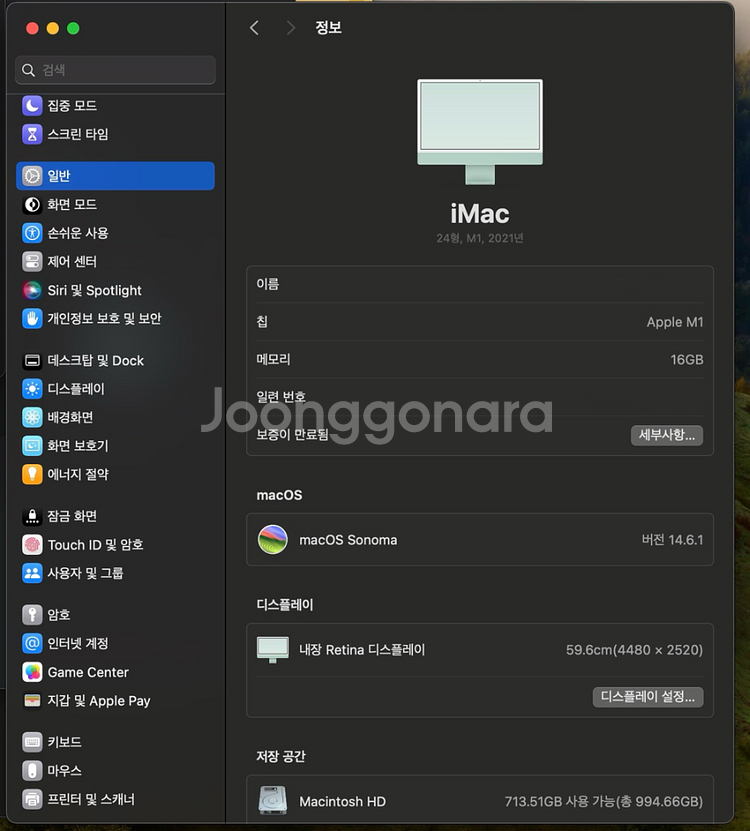The height and width of the screenshot is (831, 750).
Task: Open the 손쉬운 사용 accessibility icon
Action: [32, 233]
